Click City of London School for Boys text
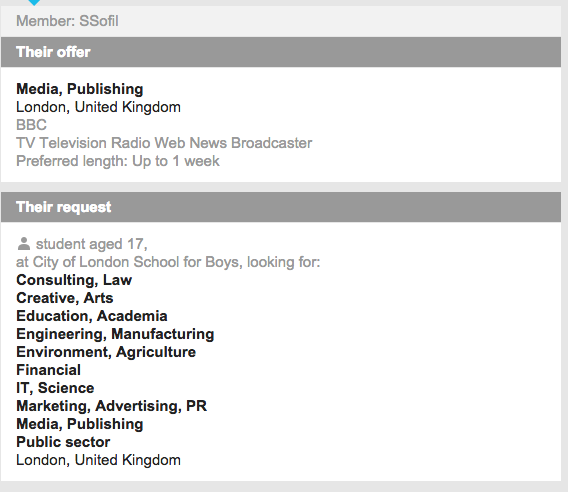 click(137, 262)
